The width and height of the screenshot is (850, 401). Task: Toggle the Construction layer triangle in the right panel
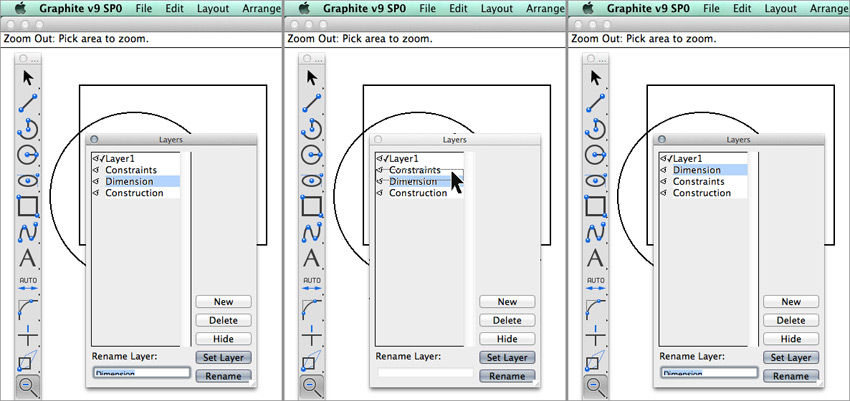click(x=663, y=193)
